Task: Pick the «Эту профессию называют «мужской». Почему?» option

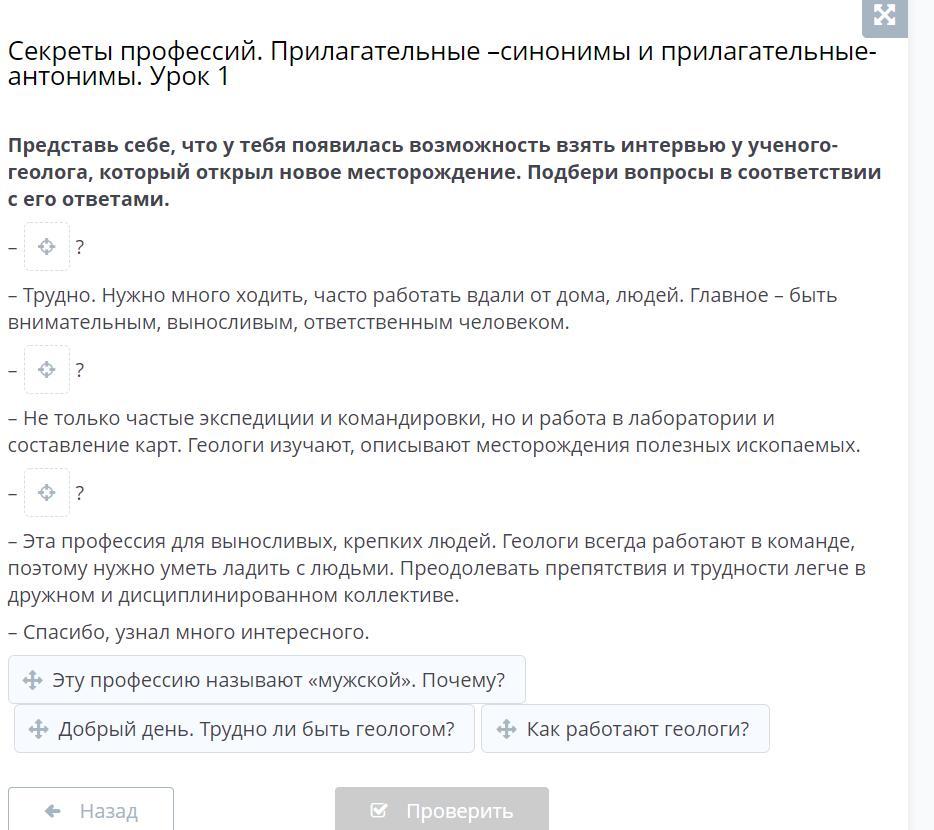Action: [267, 680]
